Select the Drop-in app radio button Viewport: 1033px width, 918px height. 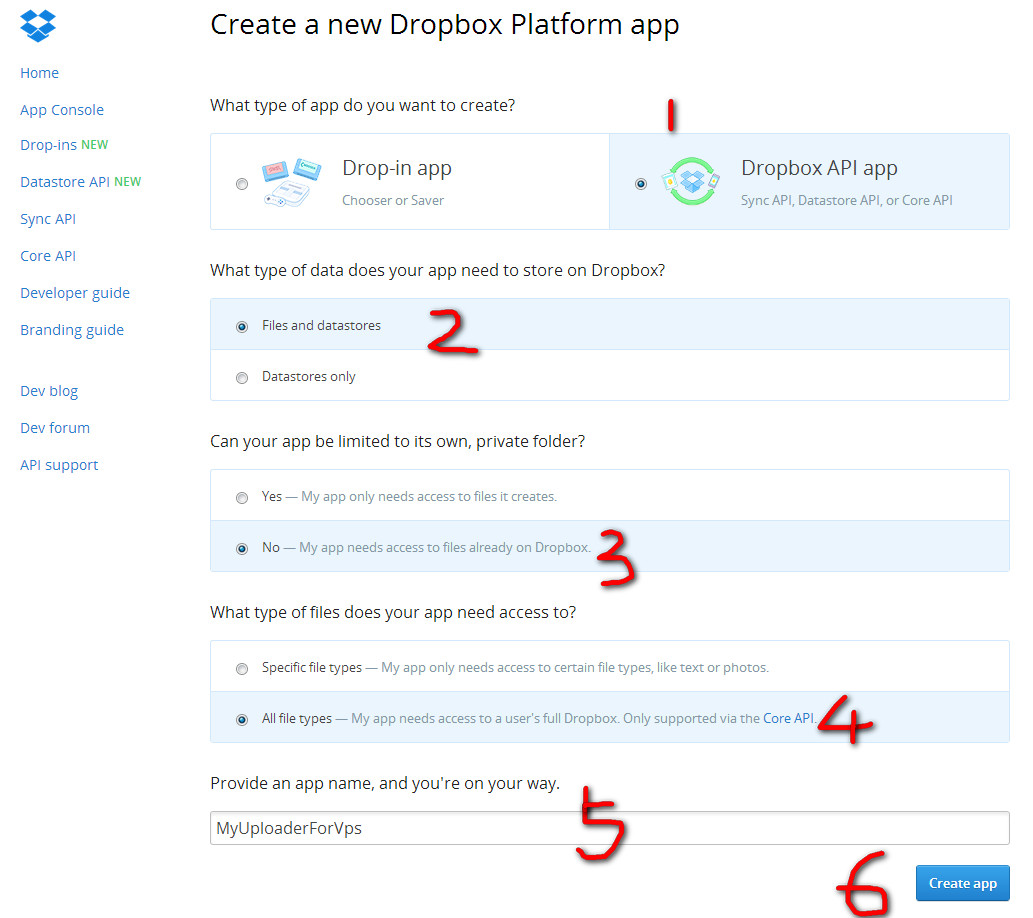point(242,184)
